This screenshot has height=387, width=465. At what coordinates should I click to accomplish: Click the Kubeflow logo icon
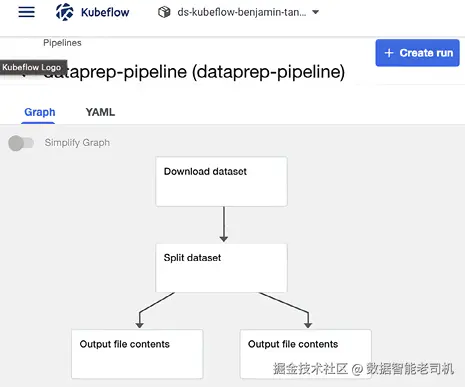(x=65, y=12)
